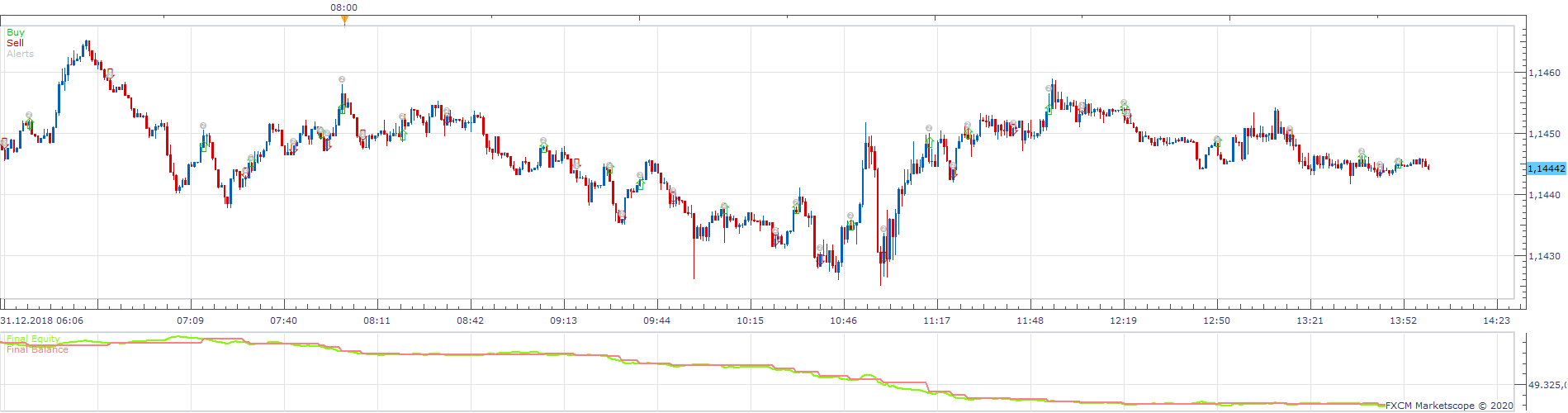Click the 09:13 time axis label
The image size is (1568, 413).
click(563, 320)
